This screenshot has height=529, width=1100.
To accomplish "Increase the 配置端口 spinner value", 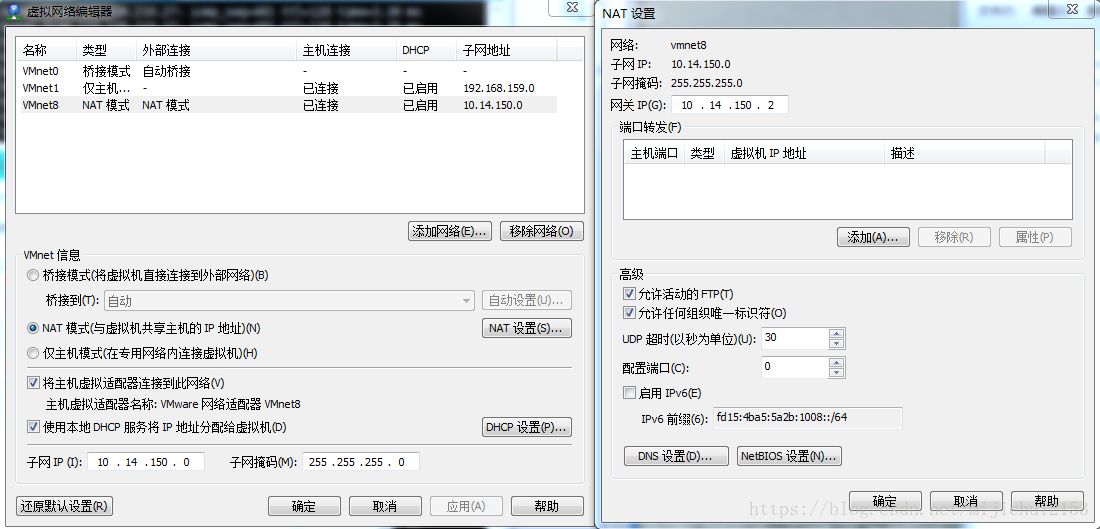I will click(836, 362).
